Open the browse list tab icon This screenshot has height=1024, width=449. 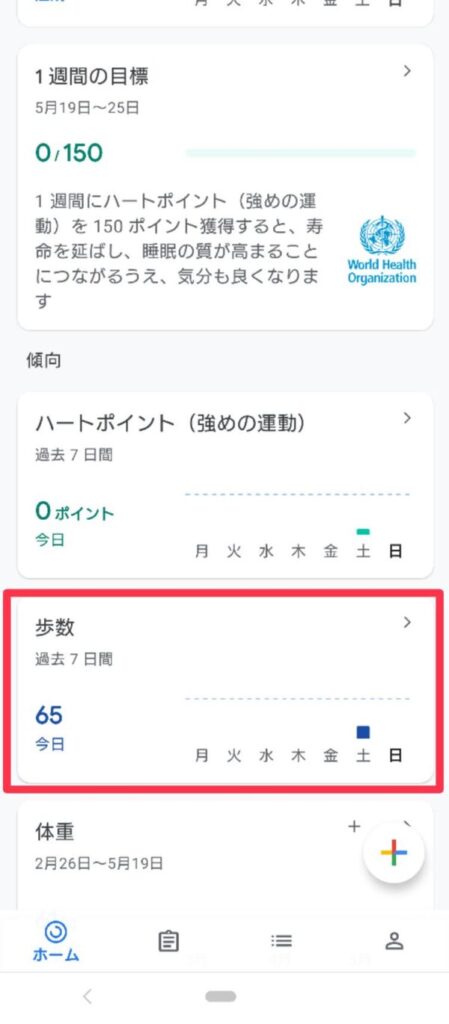281,941
